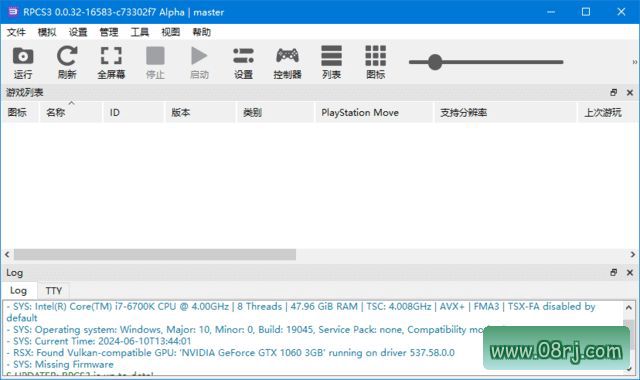
Task: Open the 管理 menu
Action: point(109,32)
